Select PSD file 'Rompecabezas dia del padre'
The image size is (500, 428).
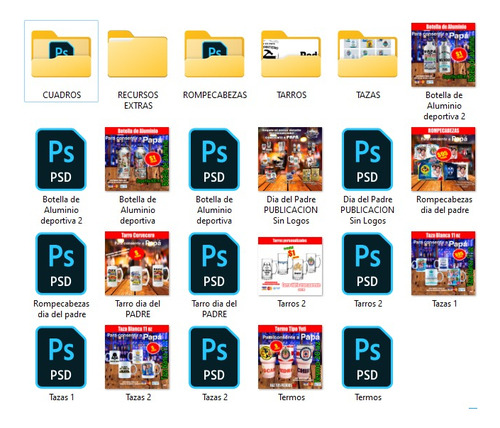point(61,264)
